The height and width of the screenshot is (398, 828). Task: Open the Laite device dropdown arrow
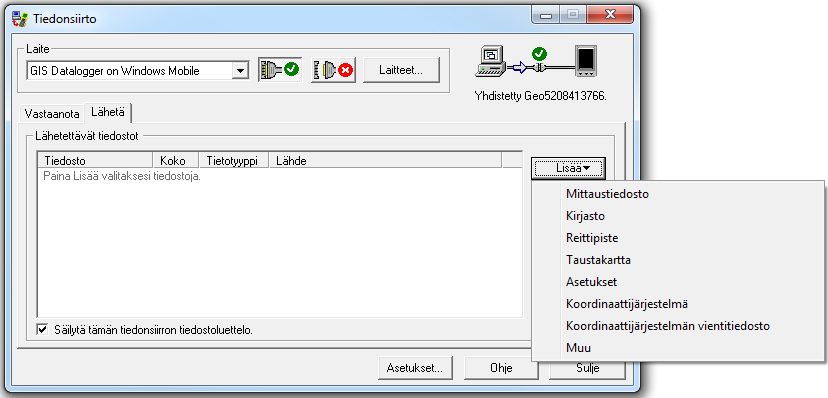[240, 70]
